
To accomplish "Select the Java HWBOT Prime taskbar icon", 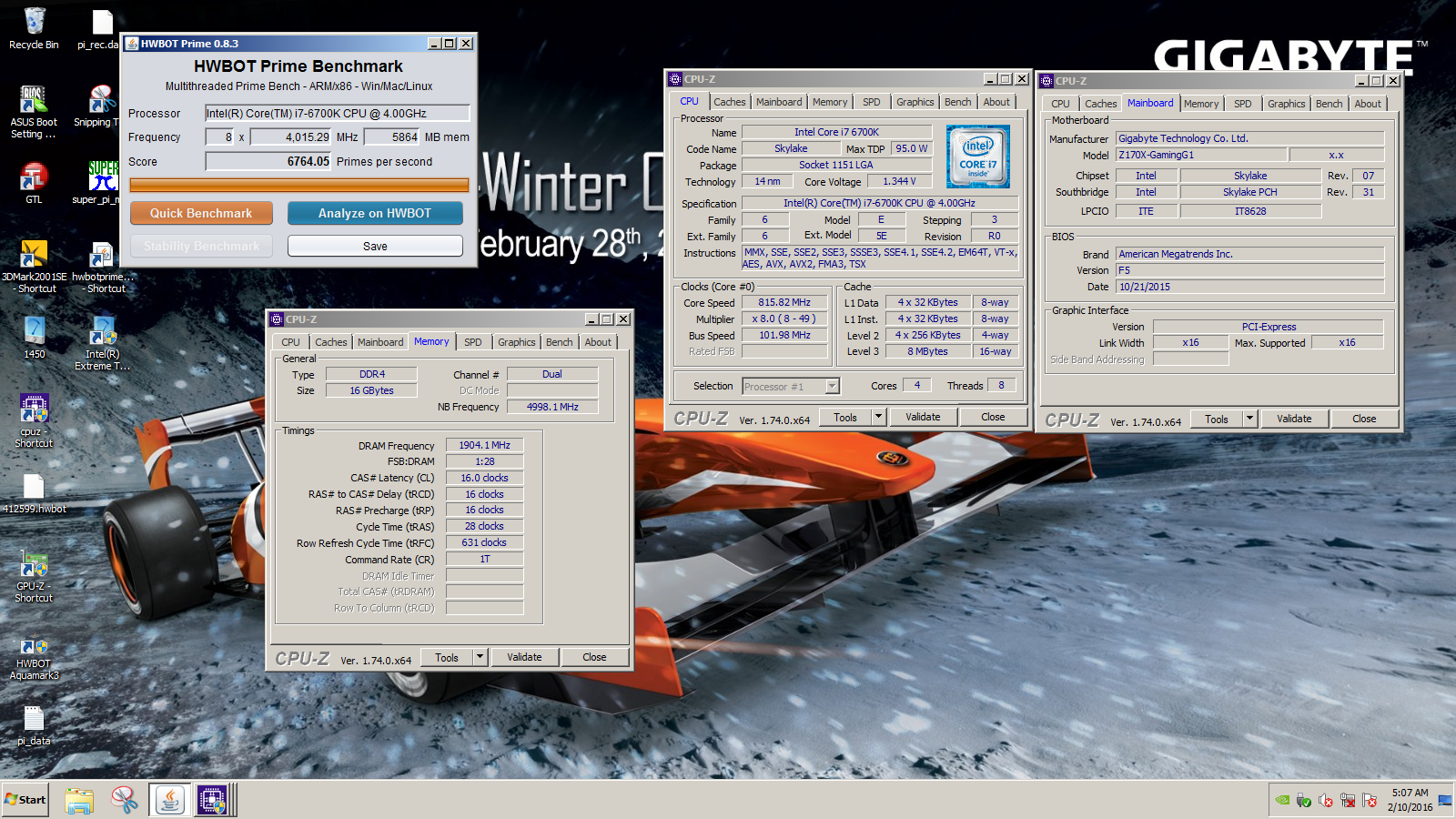I will [x=169, y=800].
